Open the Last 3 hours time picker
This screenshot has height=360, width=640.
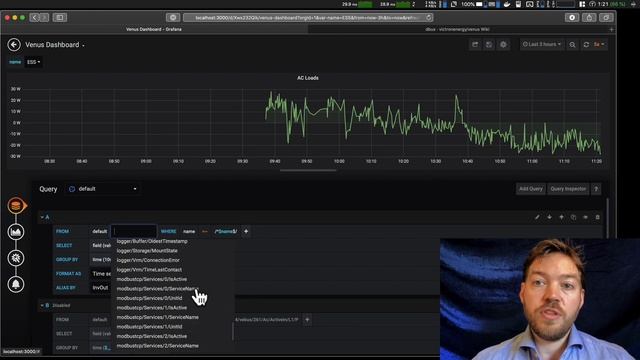(542, 44)
